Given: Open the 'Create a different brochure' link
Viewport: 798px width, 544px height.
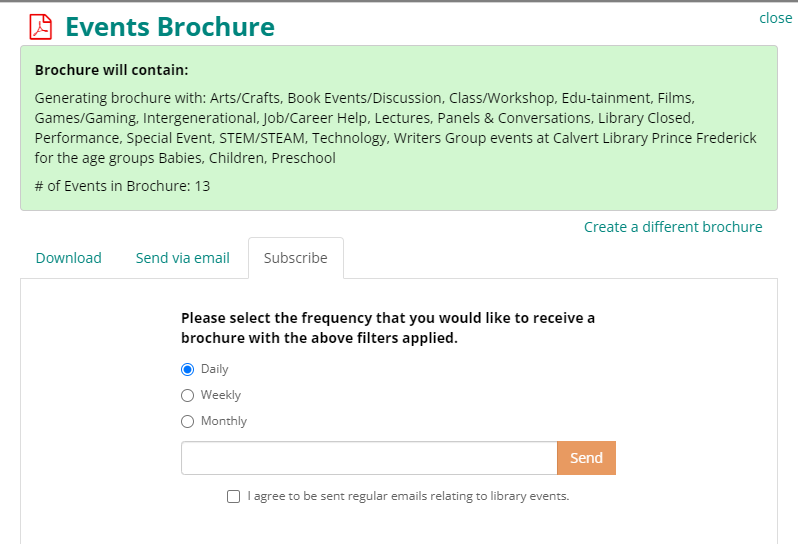Looking at the screenshot, I should [x=672, y=227].
